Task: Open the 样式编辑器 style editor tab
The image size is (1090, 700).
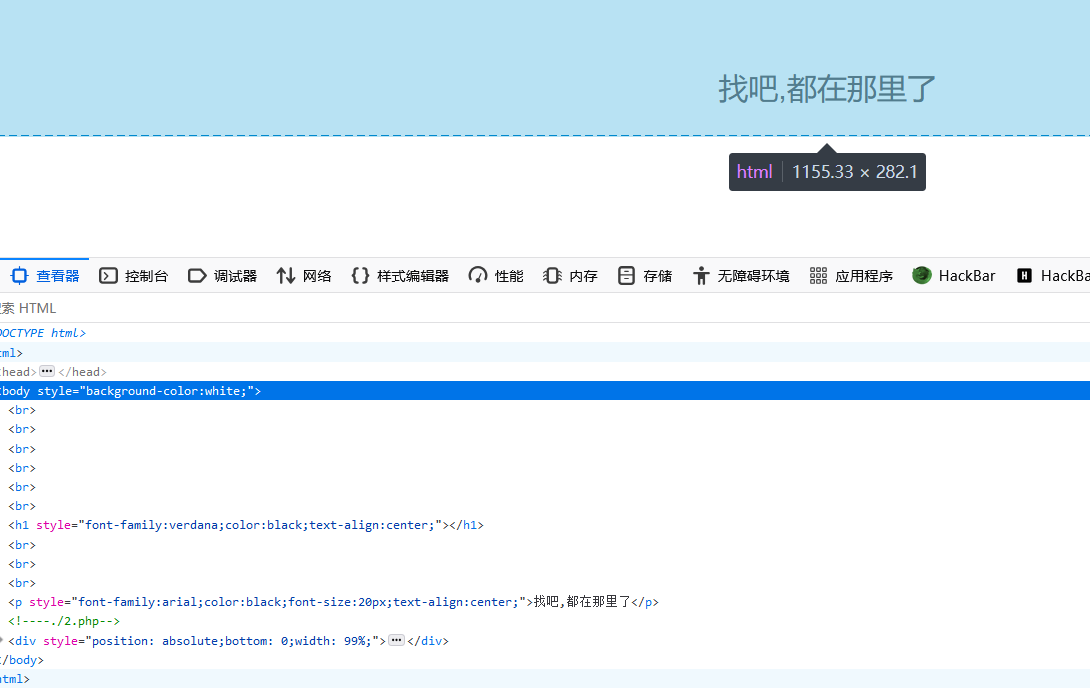Action: 400,276
